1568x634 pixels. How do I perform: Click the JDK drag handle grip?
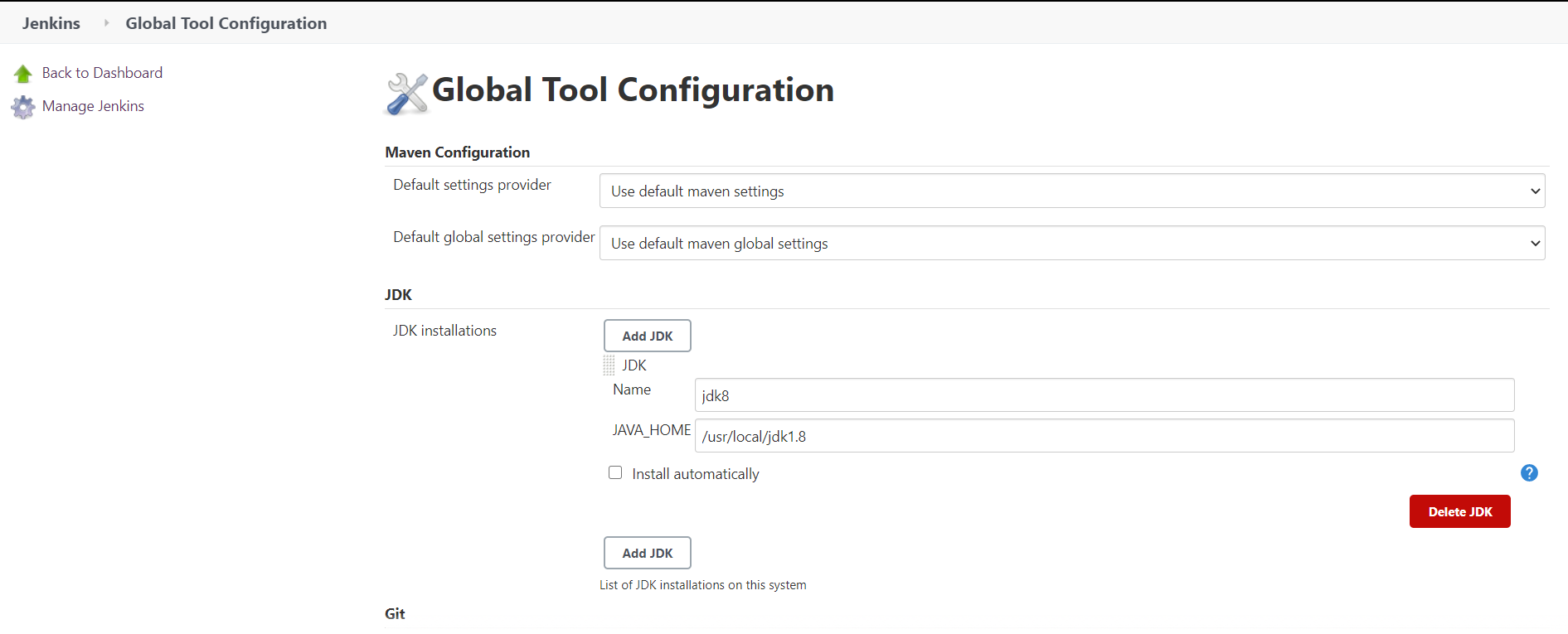pyautogui.click(x=609, y=365)
